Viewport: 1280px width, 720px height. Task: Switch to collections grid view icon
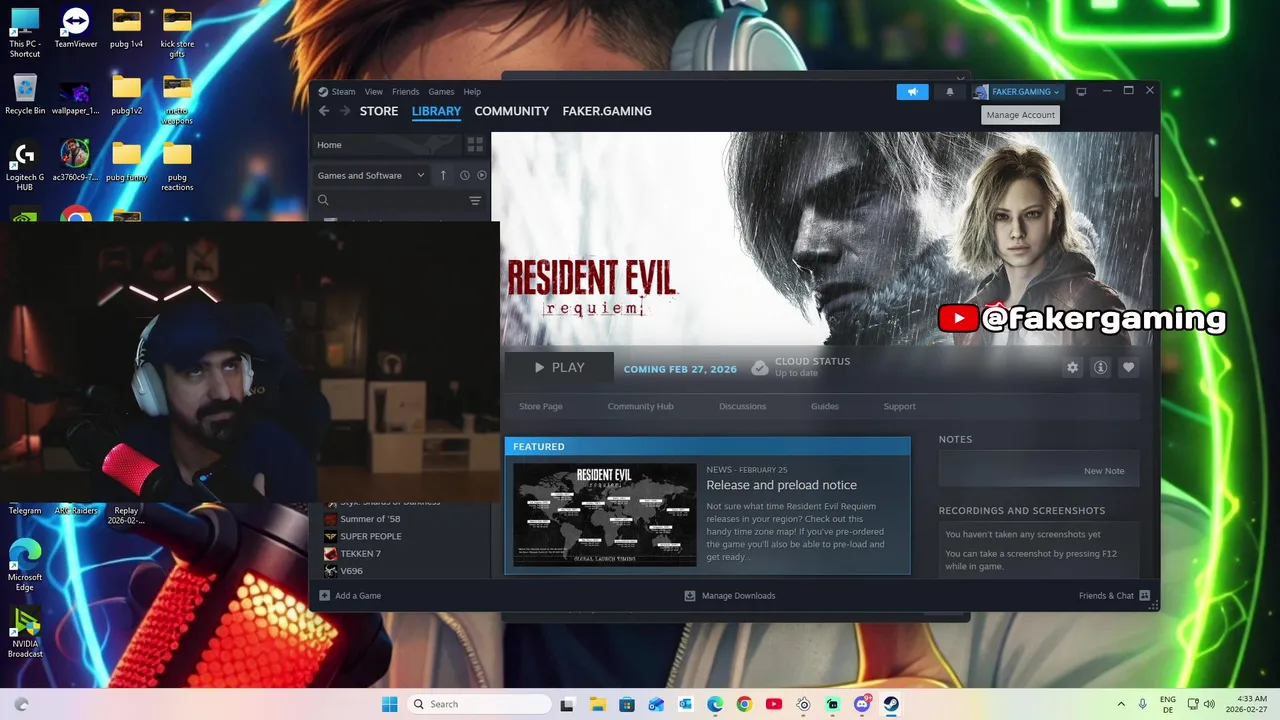475,145
